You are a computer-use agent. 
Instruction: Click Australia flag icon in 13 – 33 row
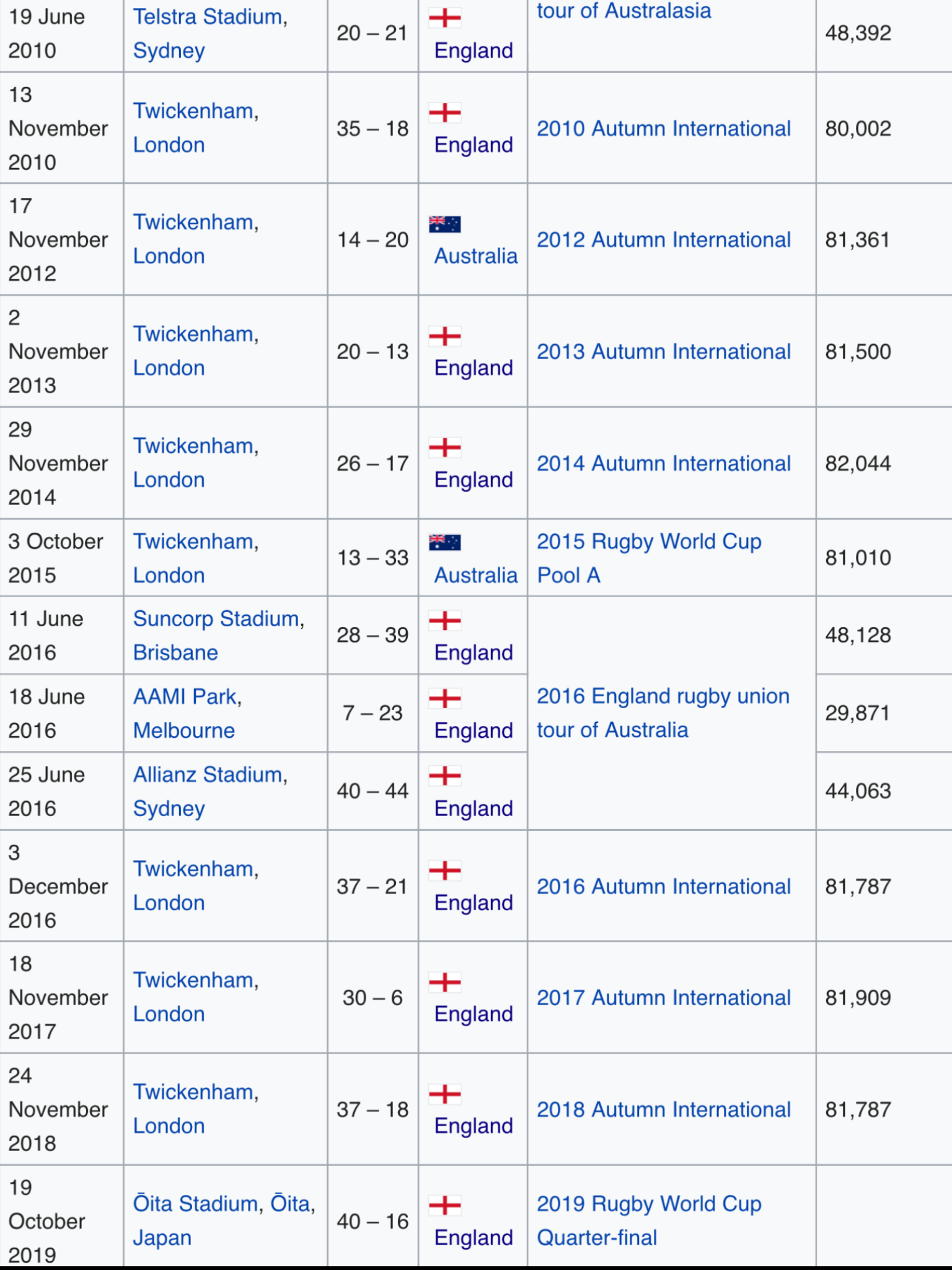(x=444, y=543)
